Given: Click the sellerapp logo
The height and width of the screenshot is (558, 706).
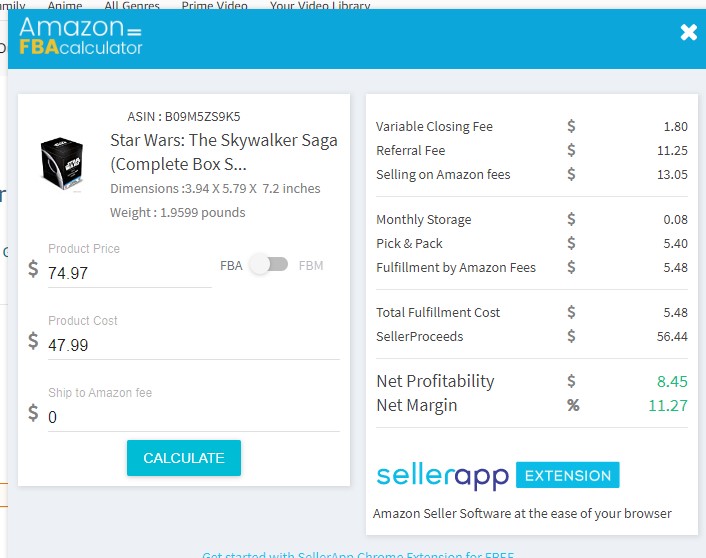Looking at the screenshot, I should coord(443,476).
